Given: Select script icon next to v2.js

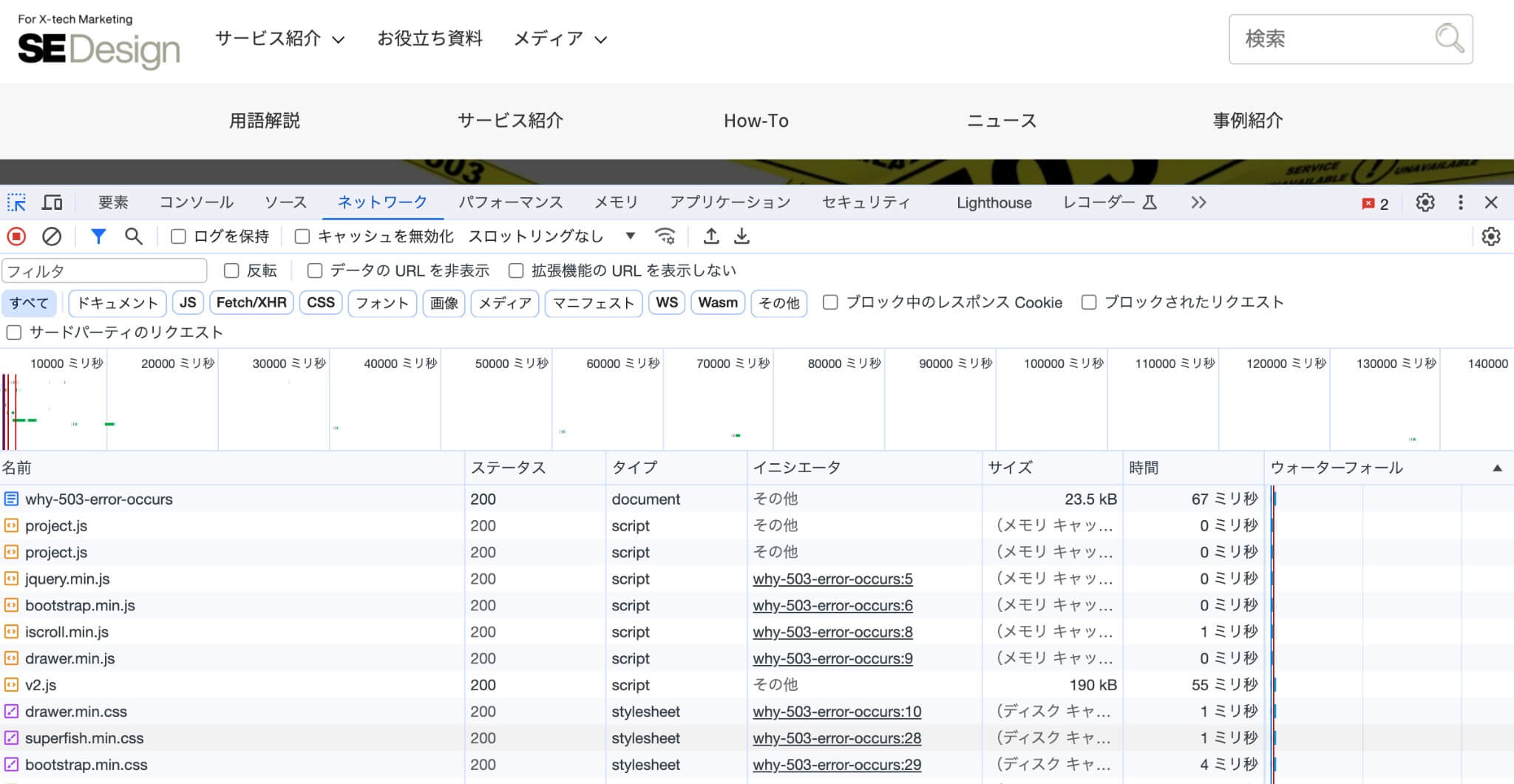Looking at the screenshot, I should pyautogui.click(x=11, y=685).
